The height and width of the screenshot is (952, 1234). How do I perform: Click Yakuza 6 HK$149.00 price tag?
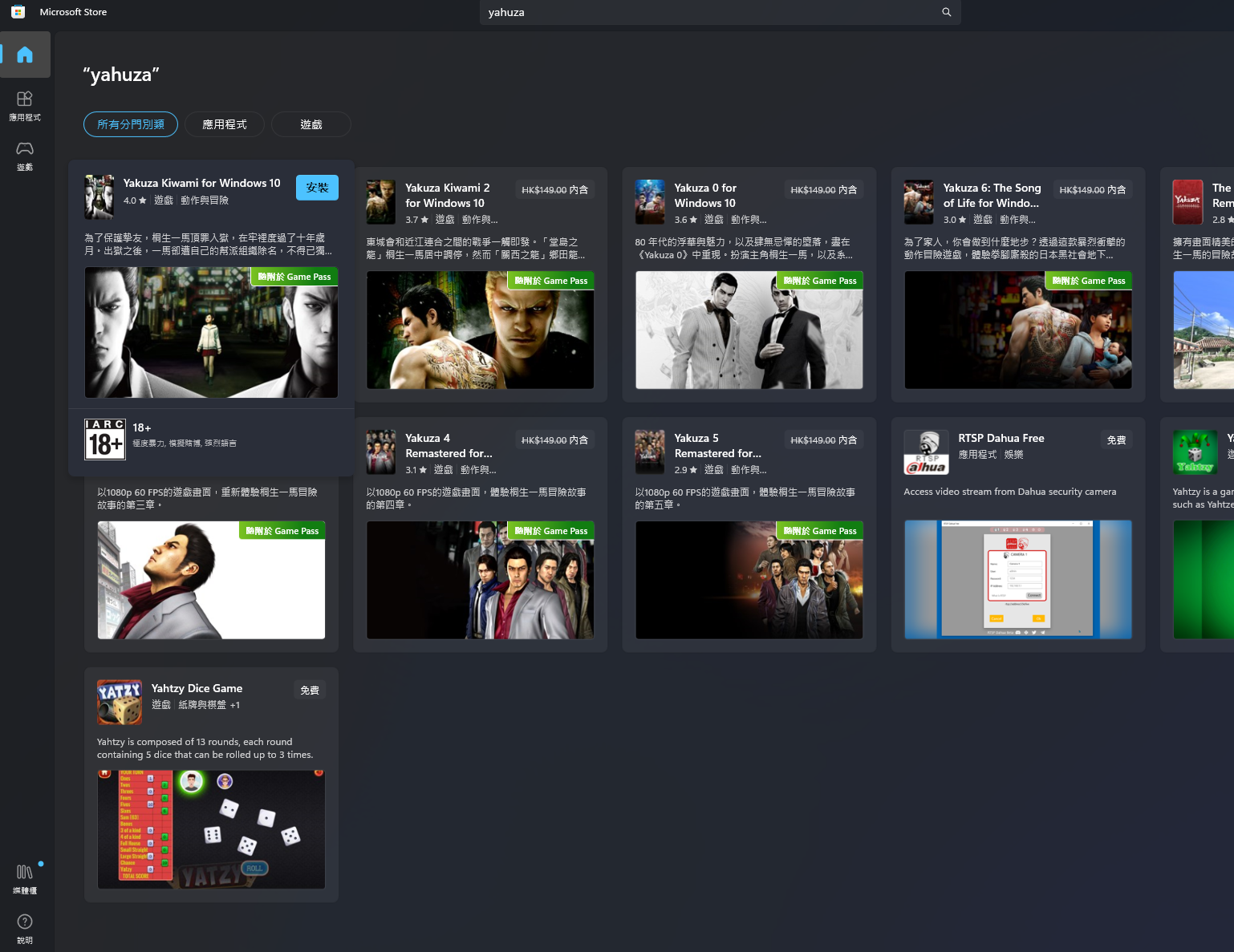(1092, 190)
